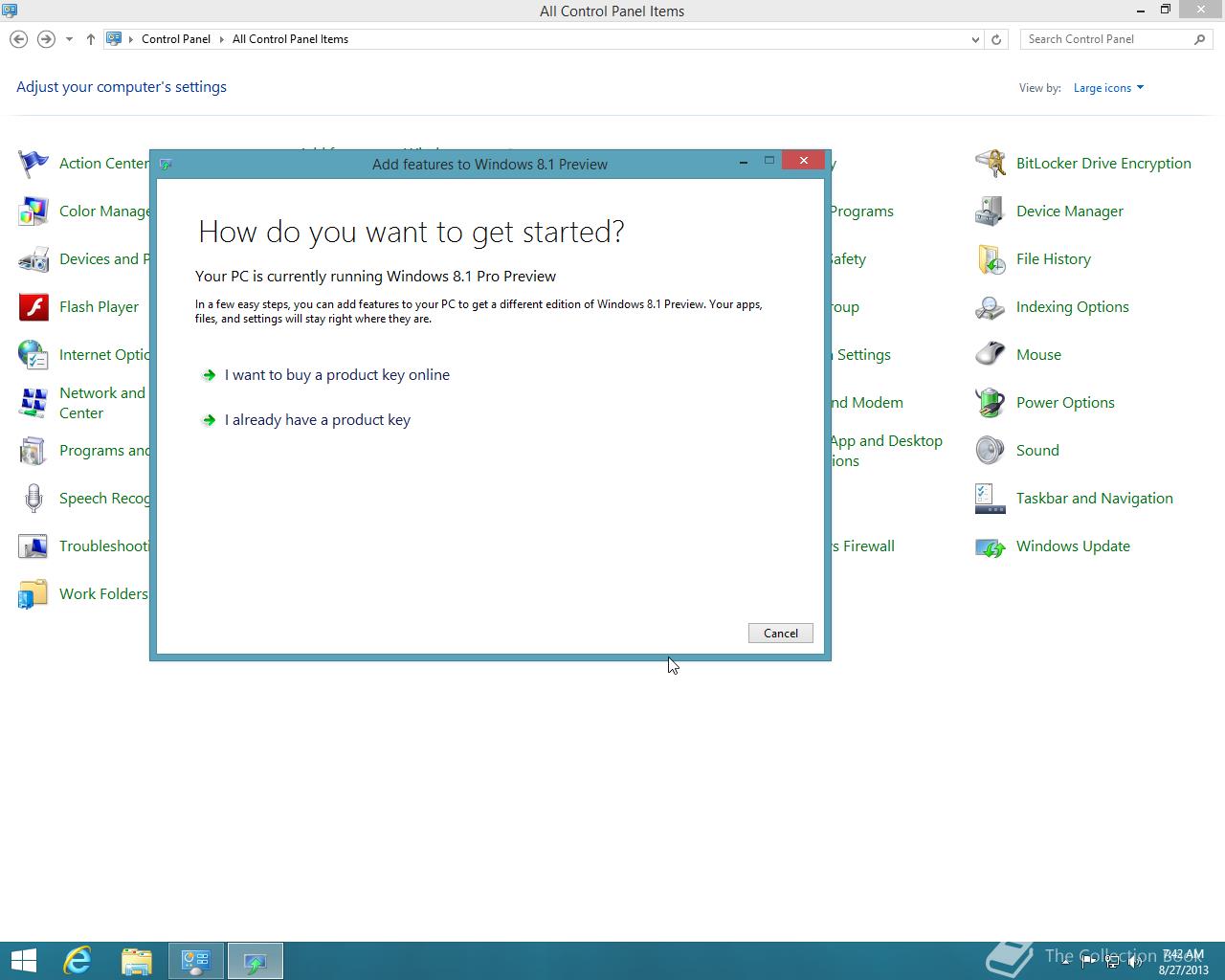Viewport: 1225px width, 980px height.
Task: Open Troubleshooting icon
Action: click(33, 546)
